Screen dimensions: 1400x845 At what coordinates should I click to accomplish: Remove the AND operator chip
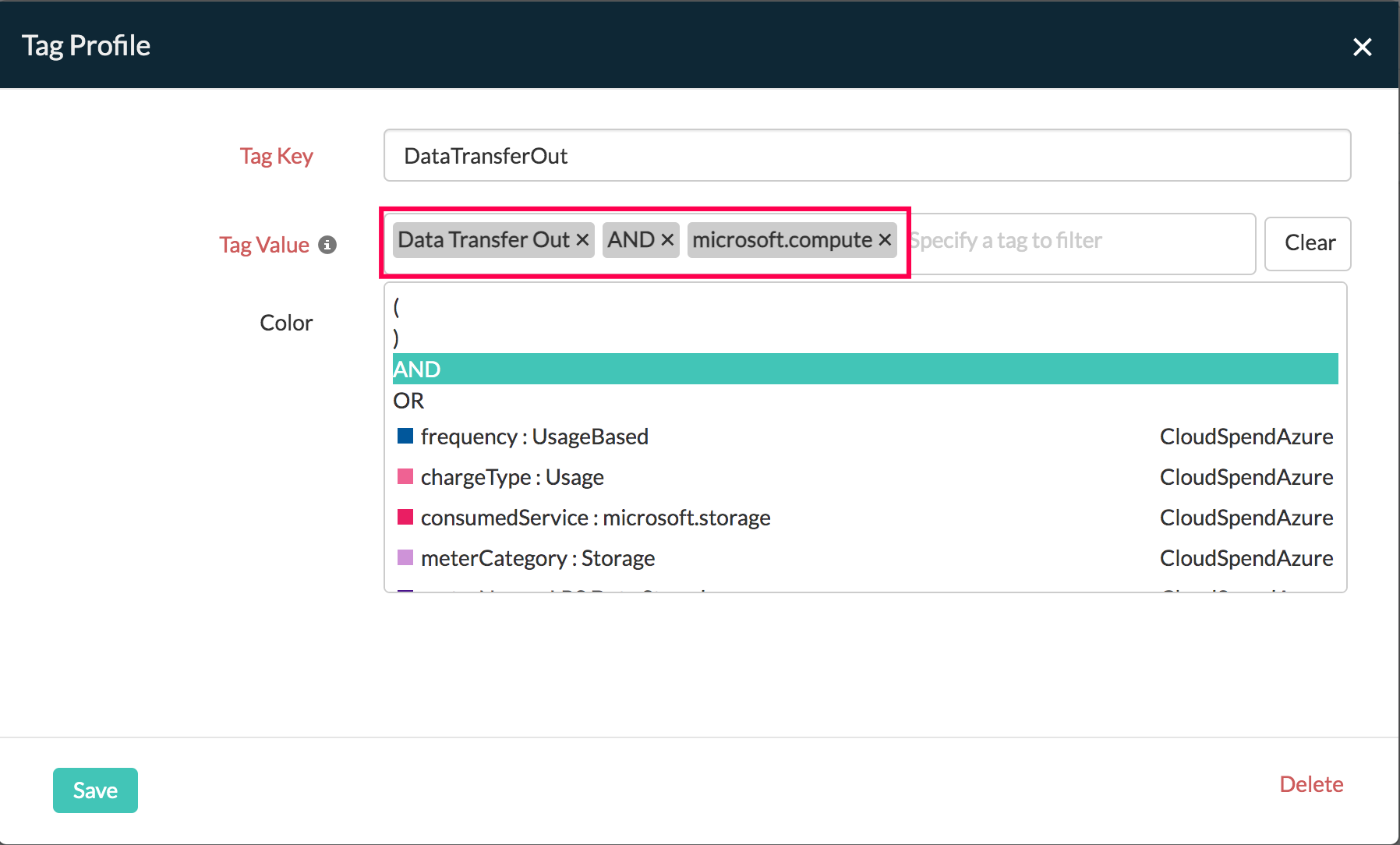pyautogui.click(x=667, y=240)
